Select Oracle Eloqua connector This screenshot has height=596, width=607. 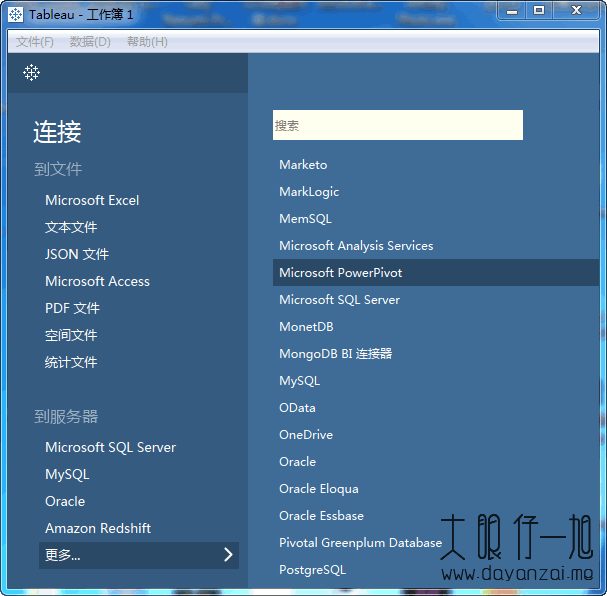(319, 489)
